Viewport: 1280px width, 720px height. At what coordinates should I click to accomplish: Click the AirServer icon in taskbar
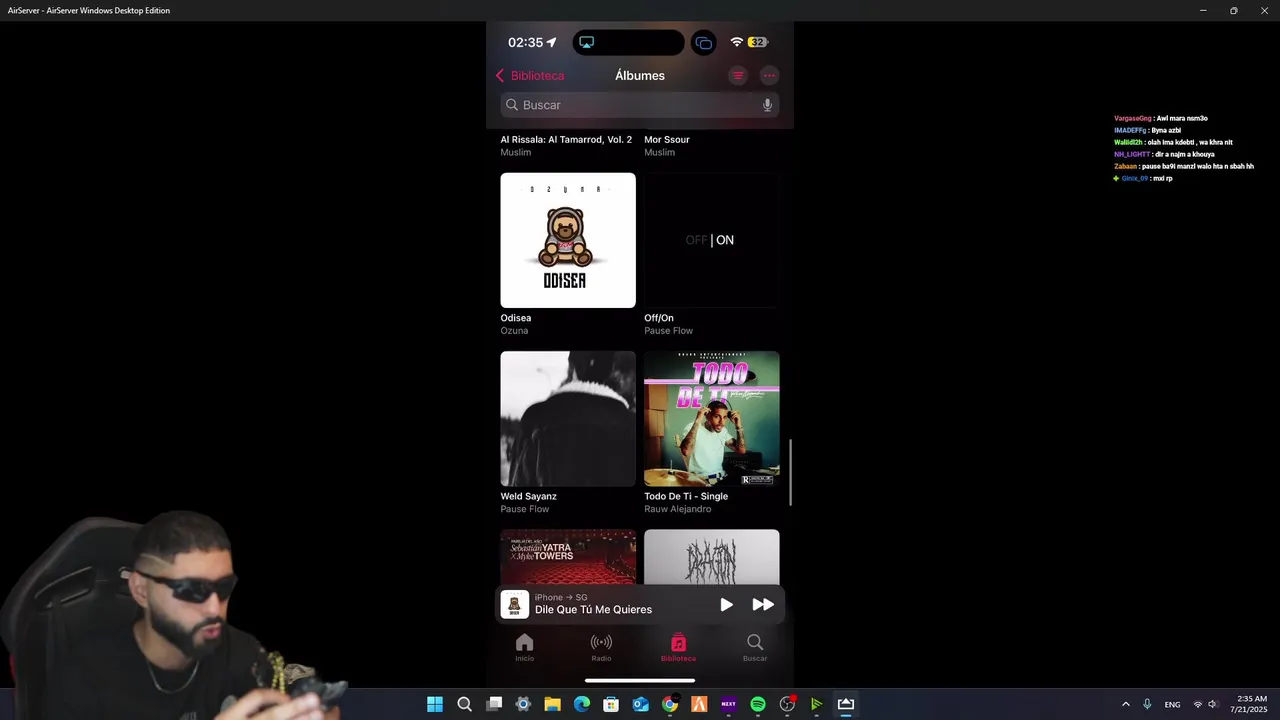(x=846, y=704)
